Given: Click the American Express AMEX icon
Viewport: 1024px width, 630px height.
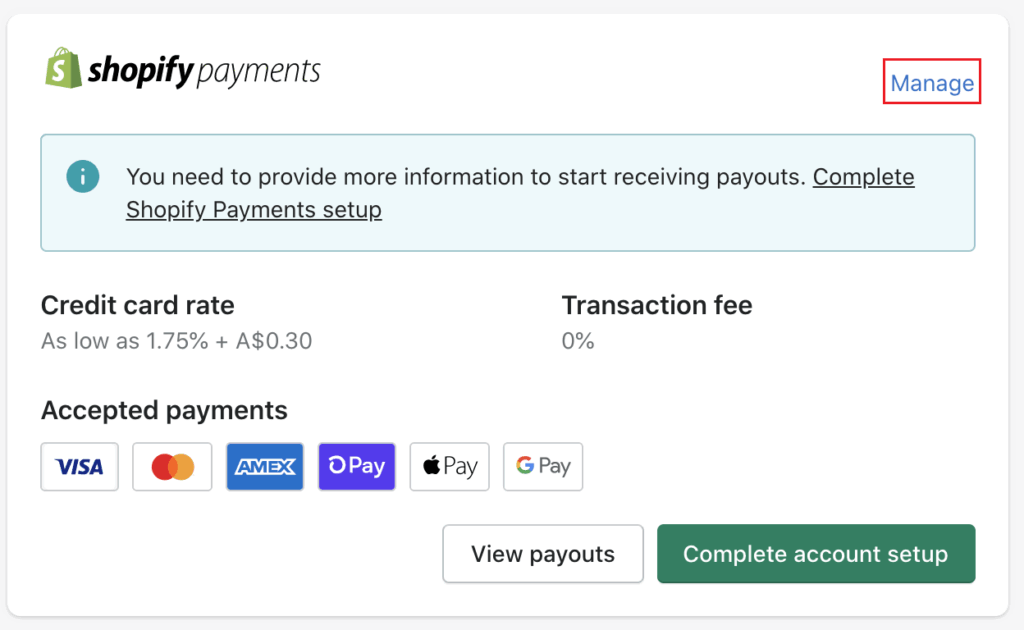Looking at the screenshot, I should [x=265, y=467].
